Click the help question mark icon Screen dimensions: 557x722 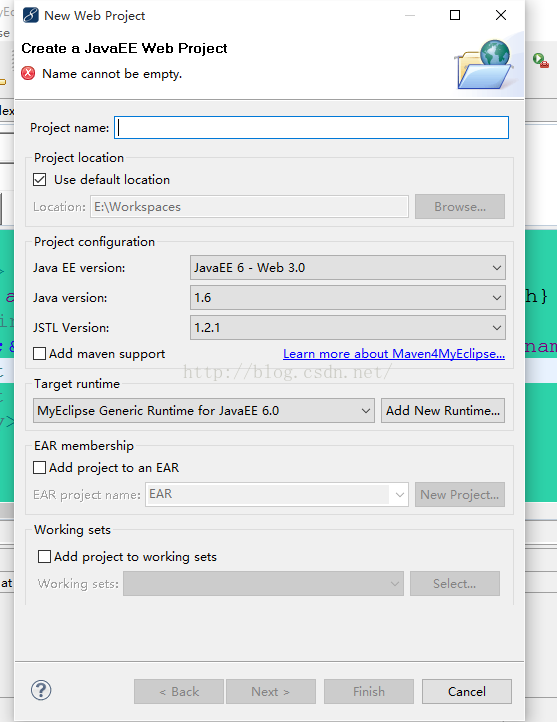pos(41,690)
